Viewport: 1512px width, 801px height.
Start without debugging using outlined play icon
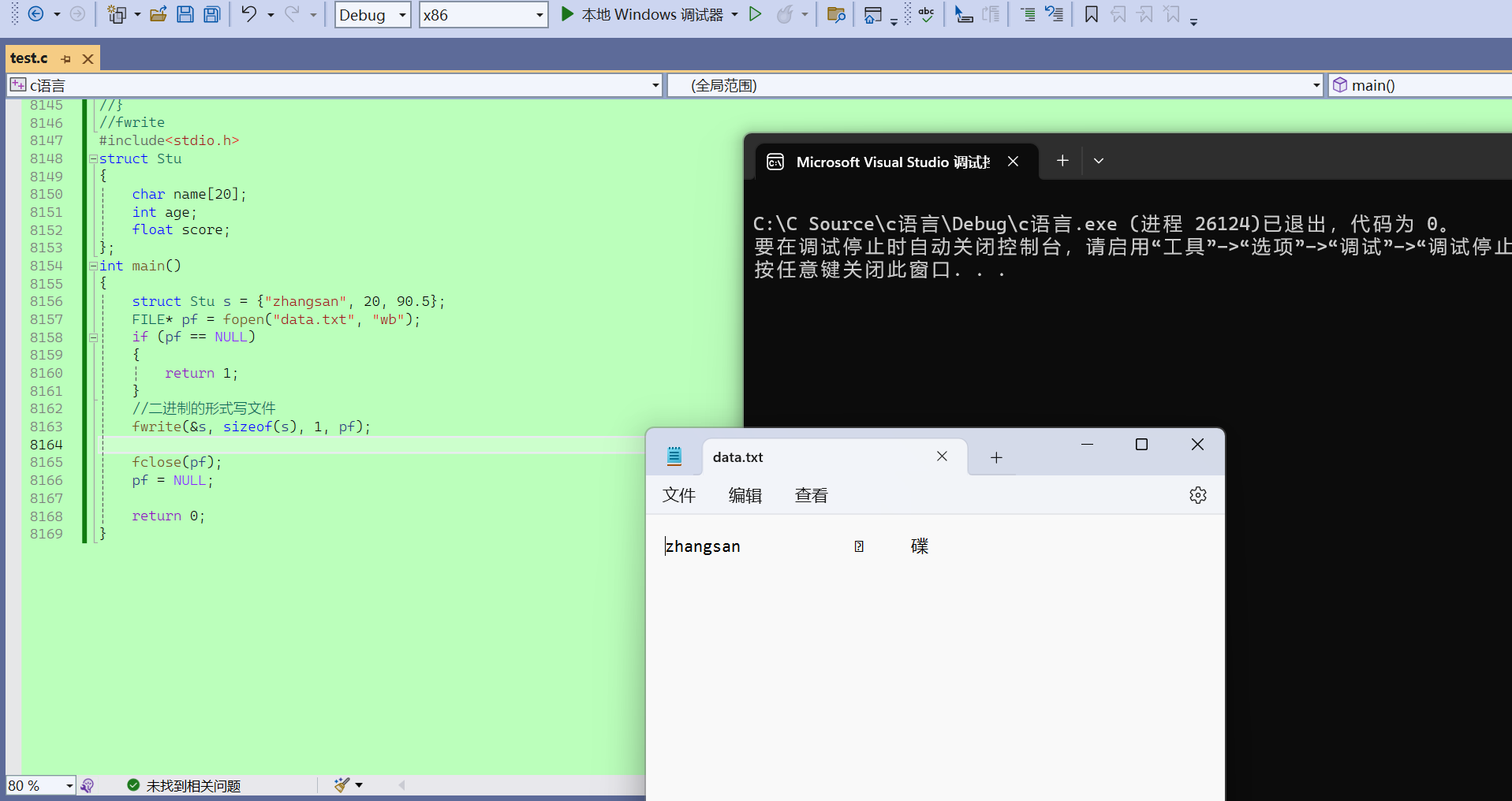pyautogui.click(x=756, y=14)
